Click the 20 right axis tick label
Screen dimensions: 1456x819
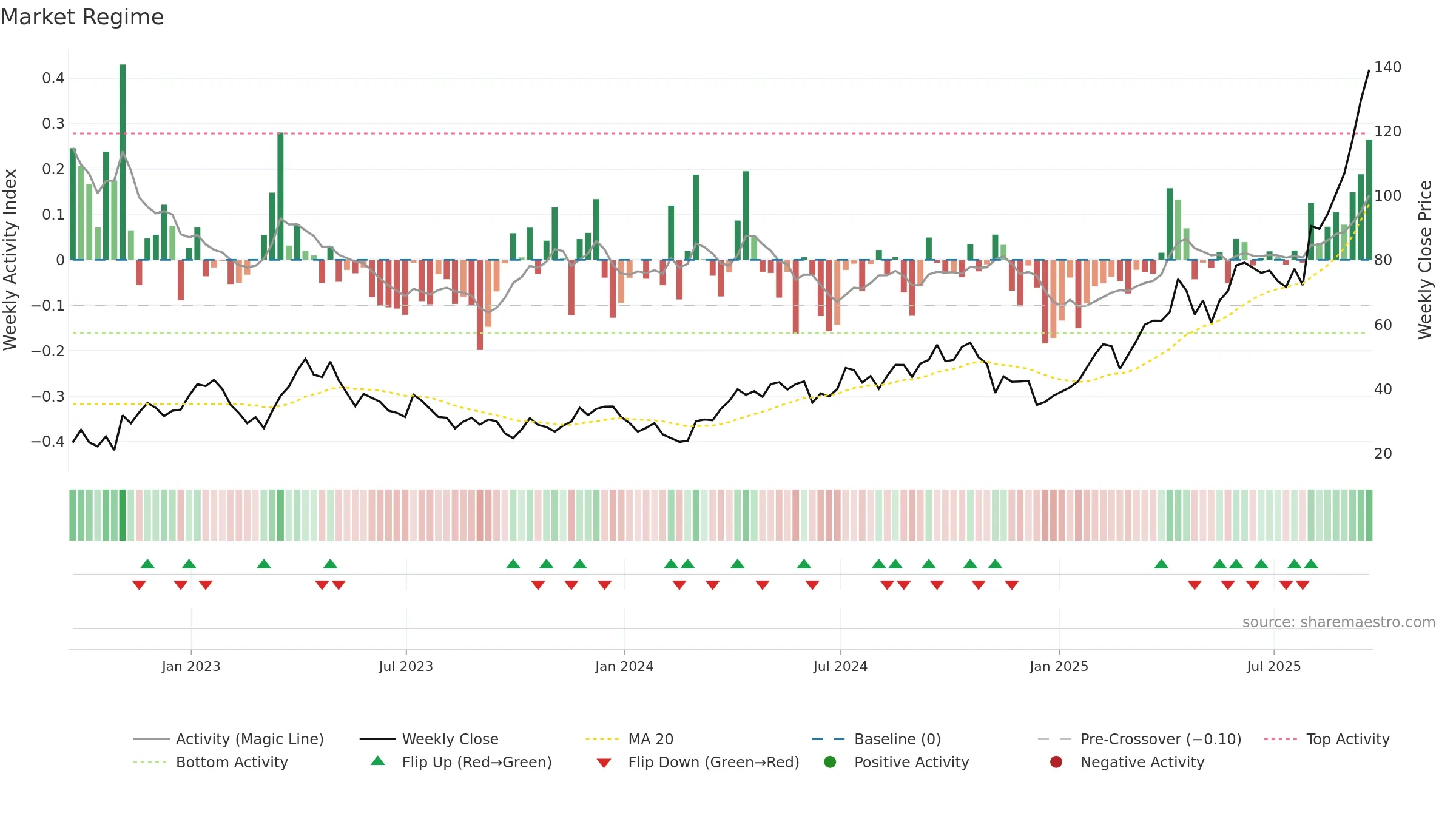click(x=1383, y=453)
